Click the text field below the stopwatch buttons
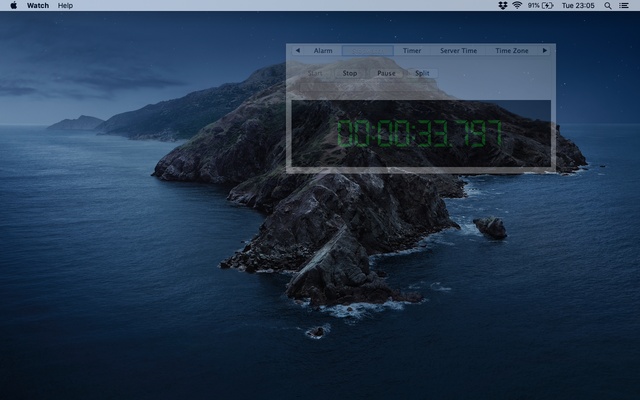 point(367,87)
